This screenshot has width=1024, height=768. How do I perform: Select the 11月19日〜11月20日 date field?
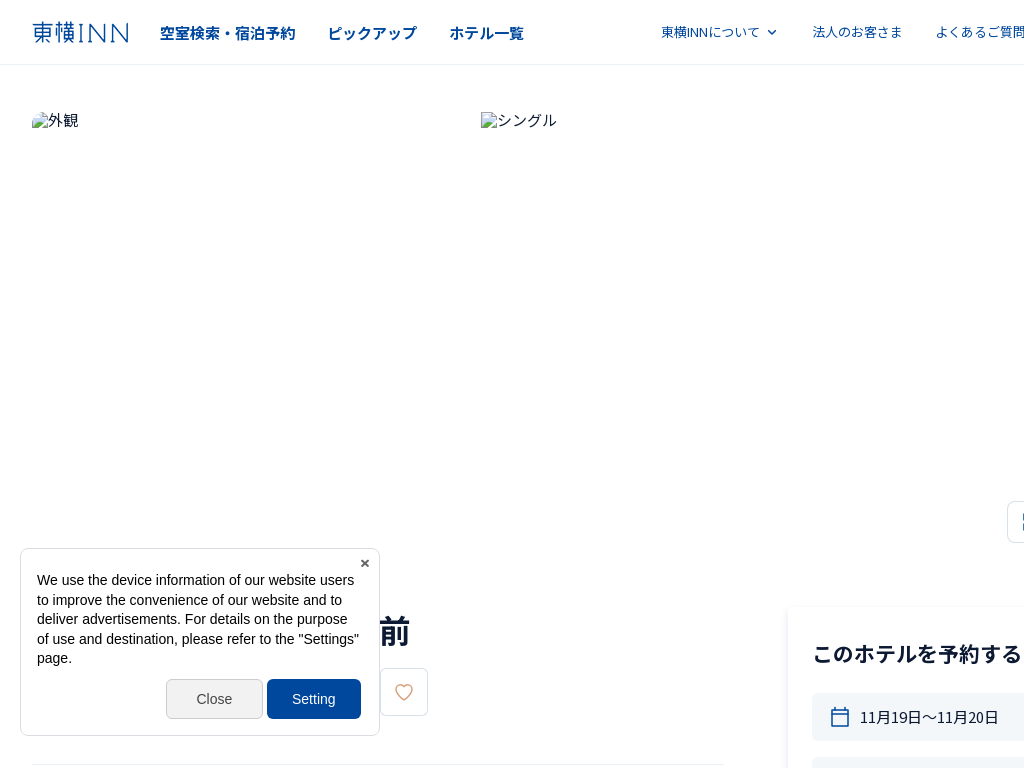[929, 717]
